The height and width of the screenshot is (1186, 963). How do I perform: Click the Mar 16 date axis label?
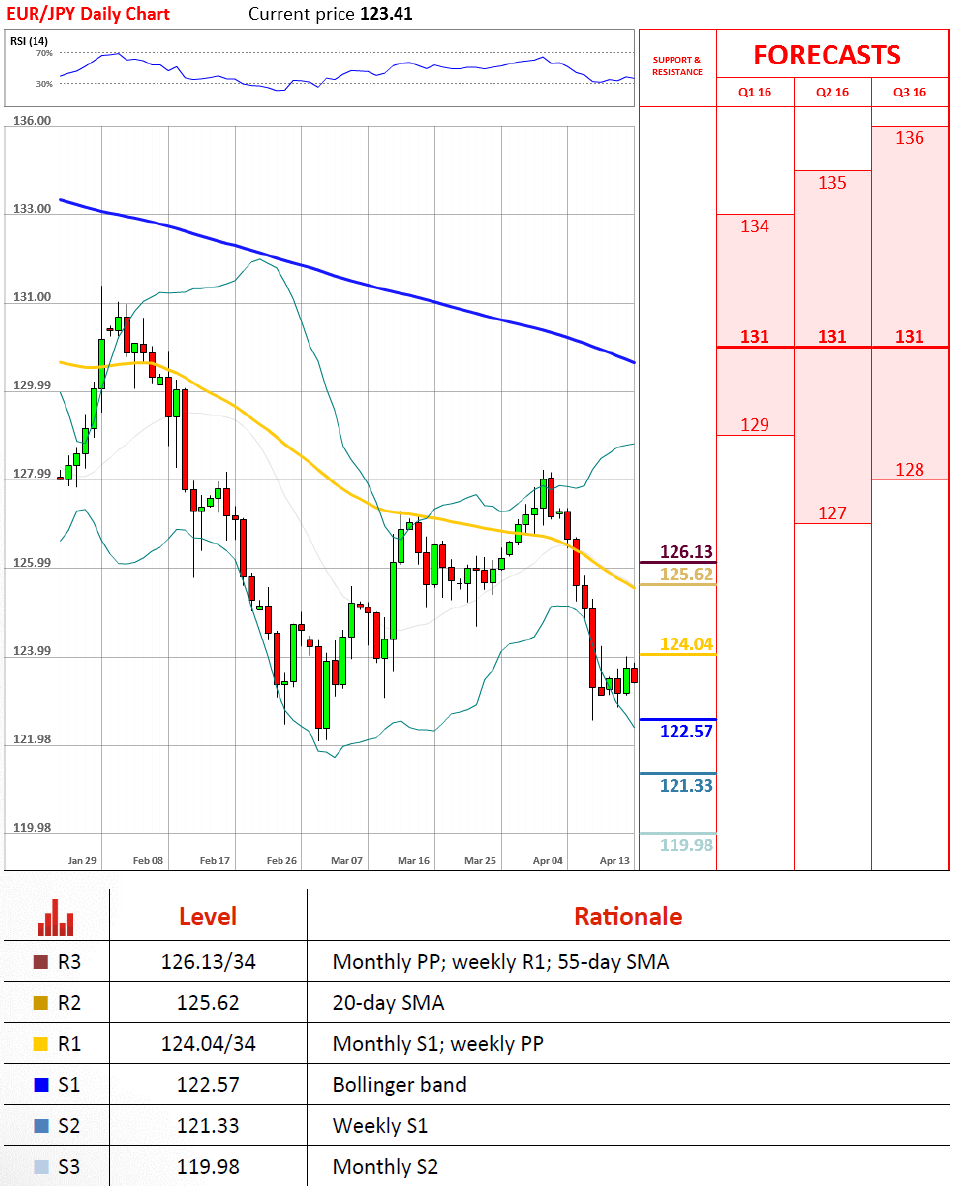click(x=414, y=861)
